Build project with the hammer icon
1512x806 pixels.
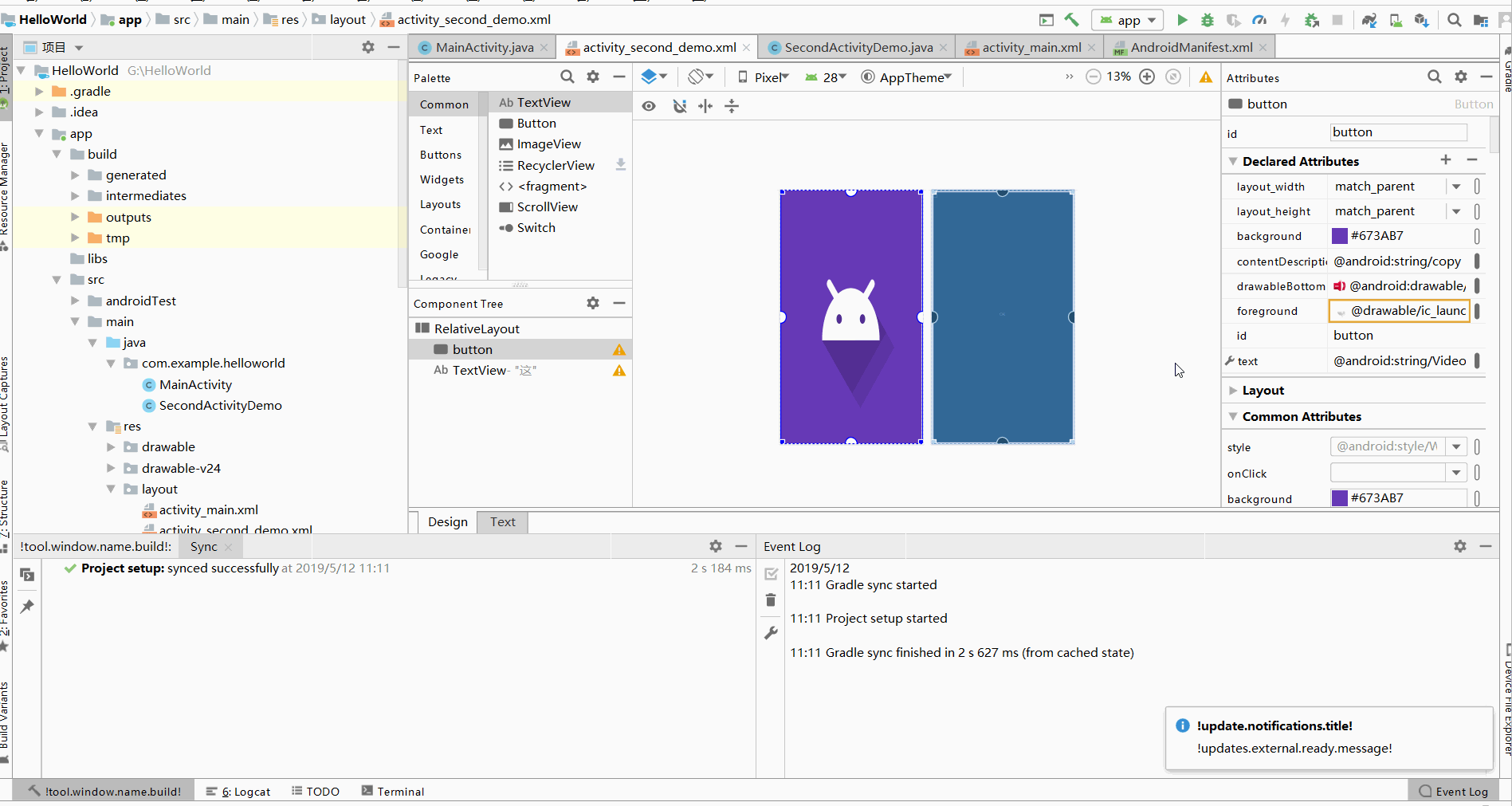click(1072, 20)
